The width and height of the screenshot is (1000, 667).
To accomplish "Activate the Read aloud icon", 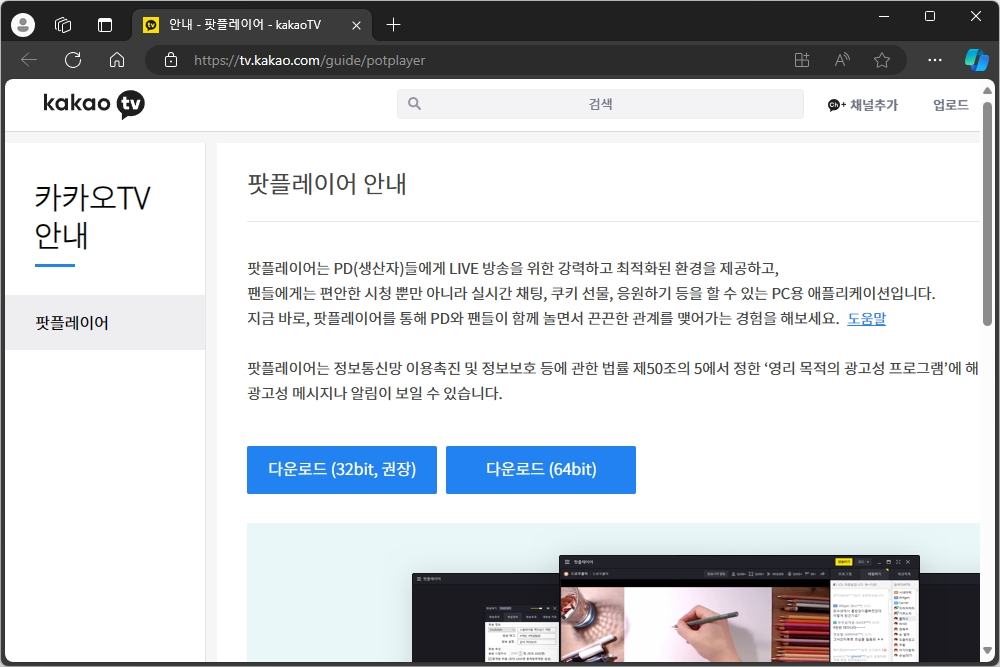I will pyautogui.click(x=842, y=60).
